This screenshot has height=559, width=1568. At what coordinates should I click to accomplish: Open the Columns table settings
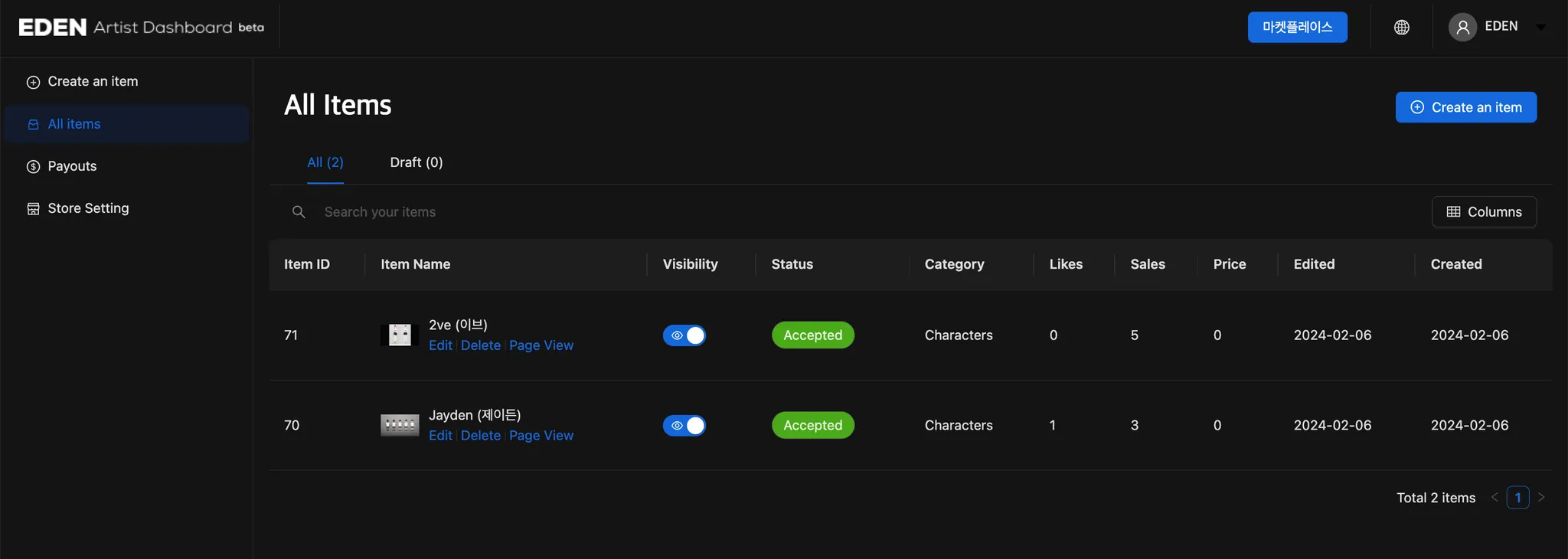point(1484,212)
